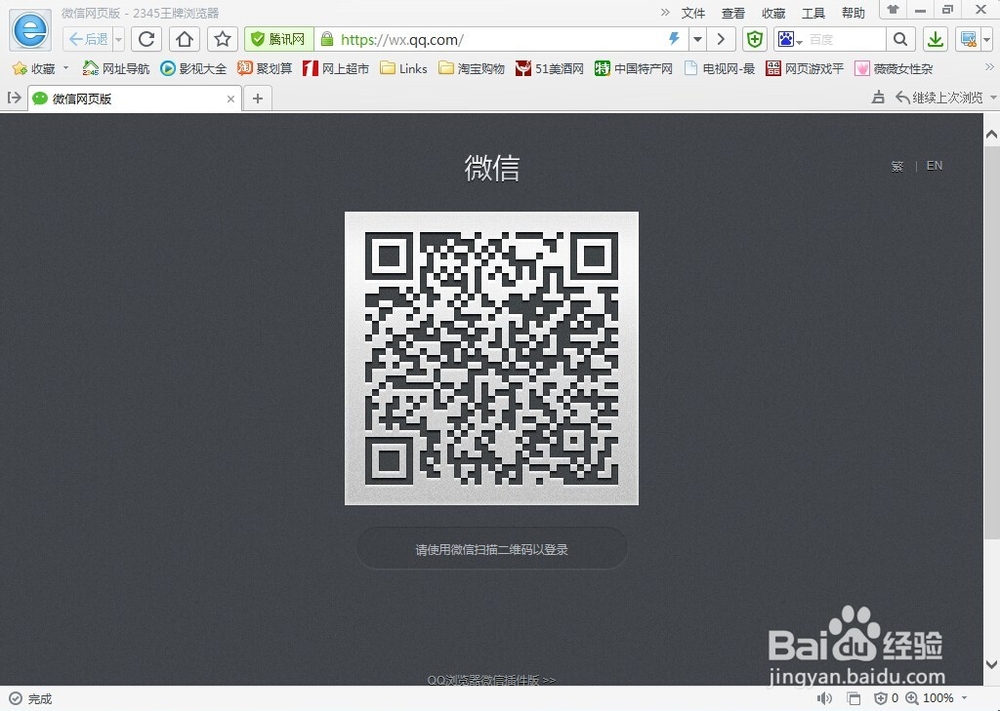Open the 影视大全 bookmark

point(193,68)
